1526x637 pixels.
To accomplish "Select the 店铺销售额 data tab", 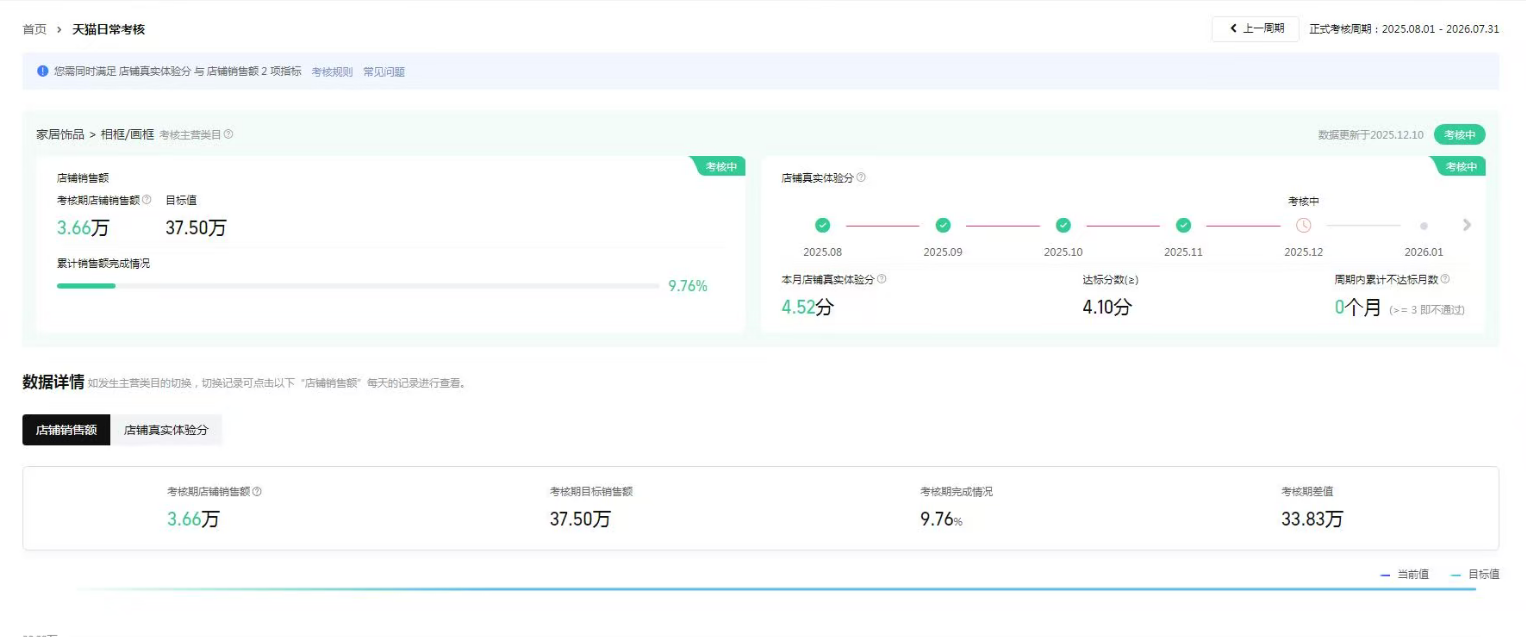I will (x=66, y=430).
